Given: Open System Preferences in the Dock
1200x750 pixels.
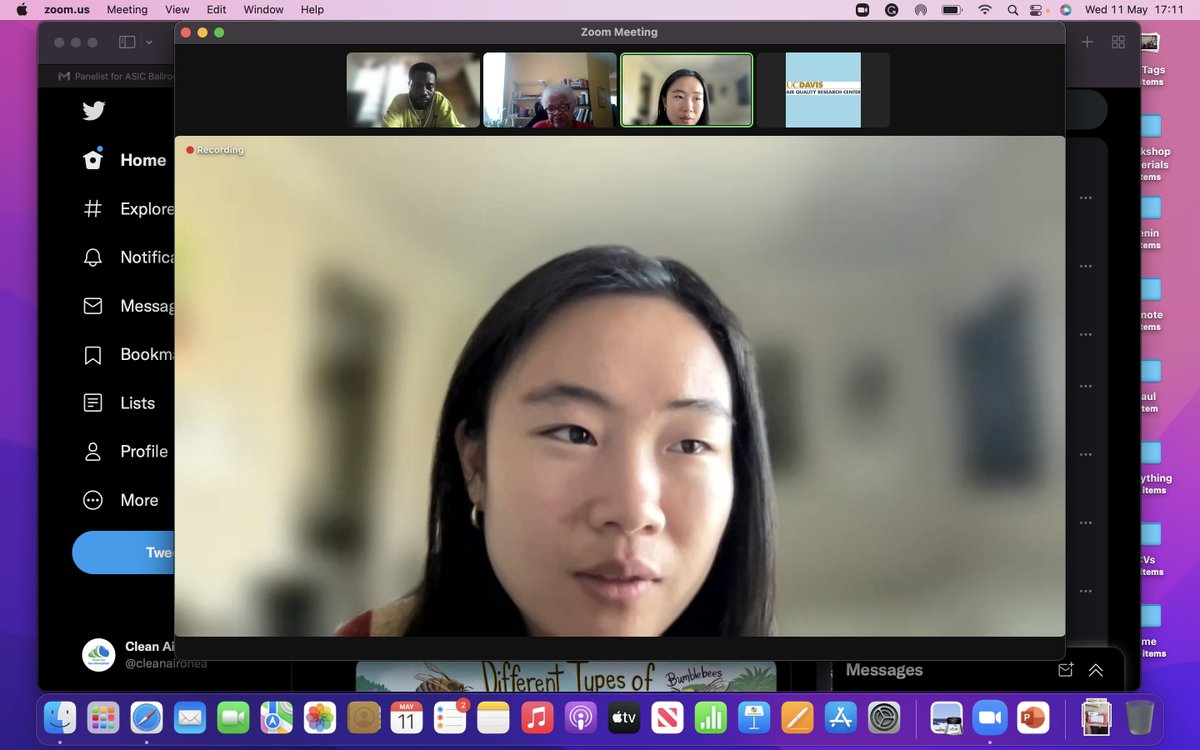Looking at the screenshot, I should [x=884, y=717].
